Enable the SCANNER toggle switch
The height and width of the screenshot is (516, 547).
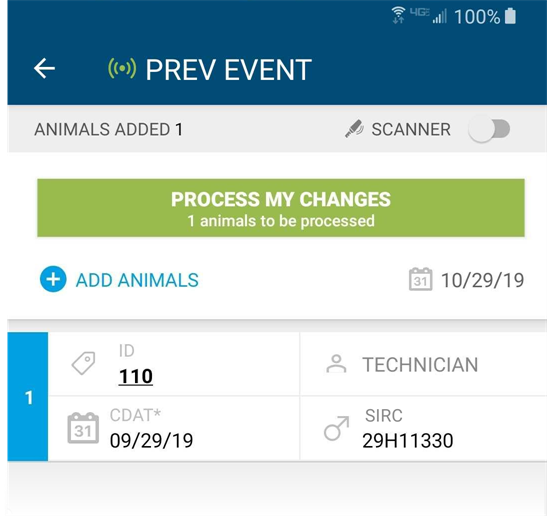489,129
